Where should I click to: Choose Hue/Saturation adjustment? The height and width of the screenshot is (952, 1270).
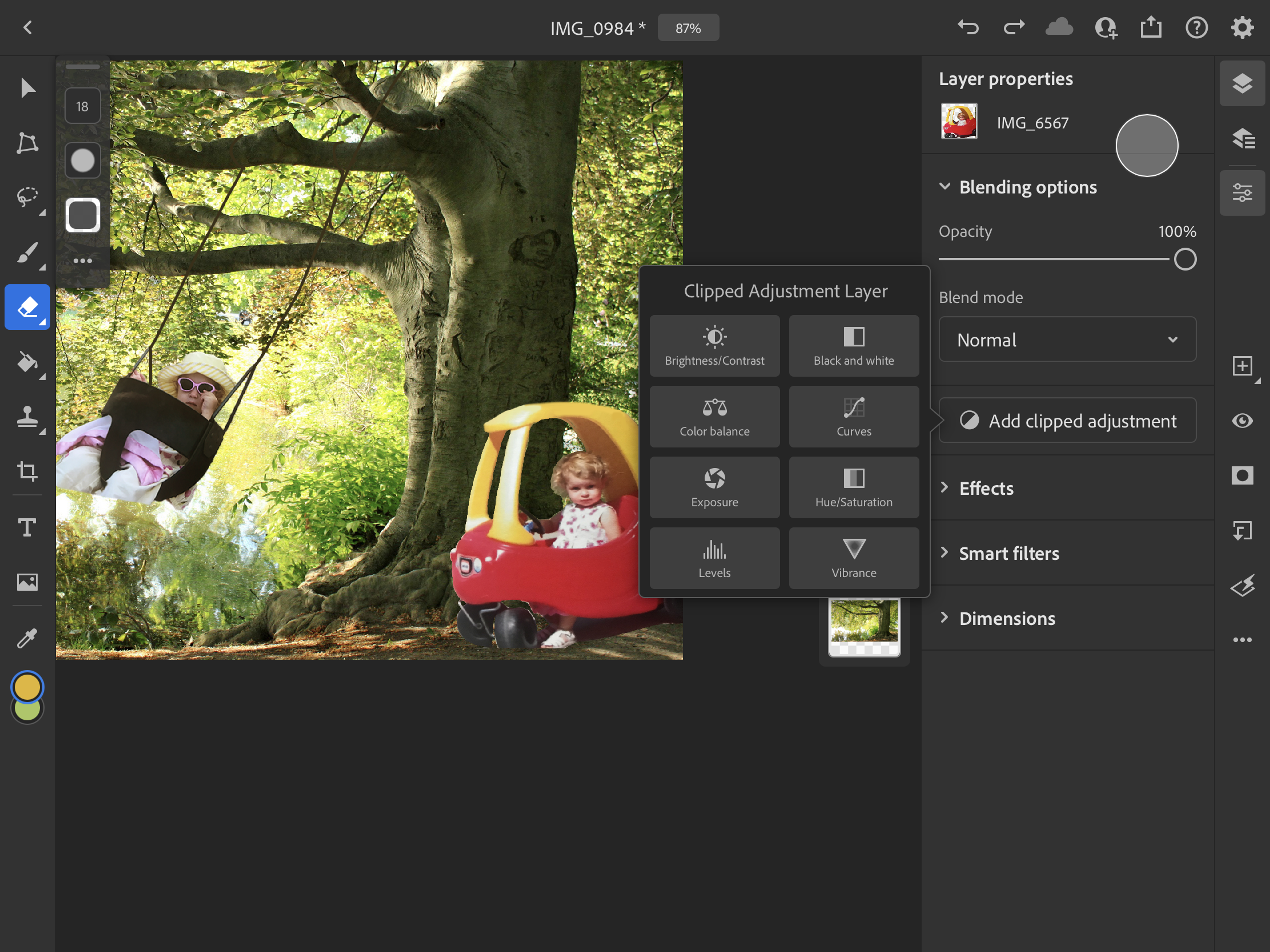(853, 487)
